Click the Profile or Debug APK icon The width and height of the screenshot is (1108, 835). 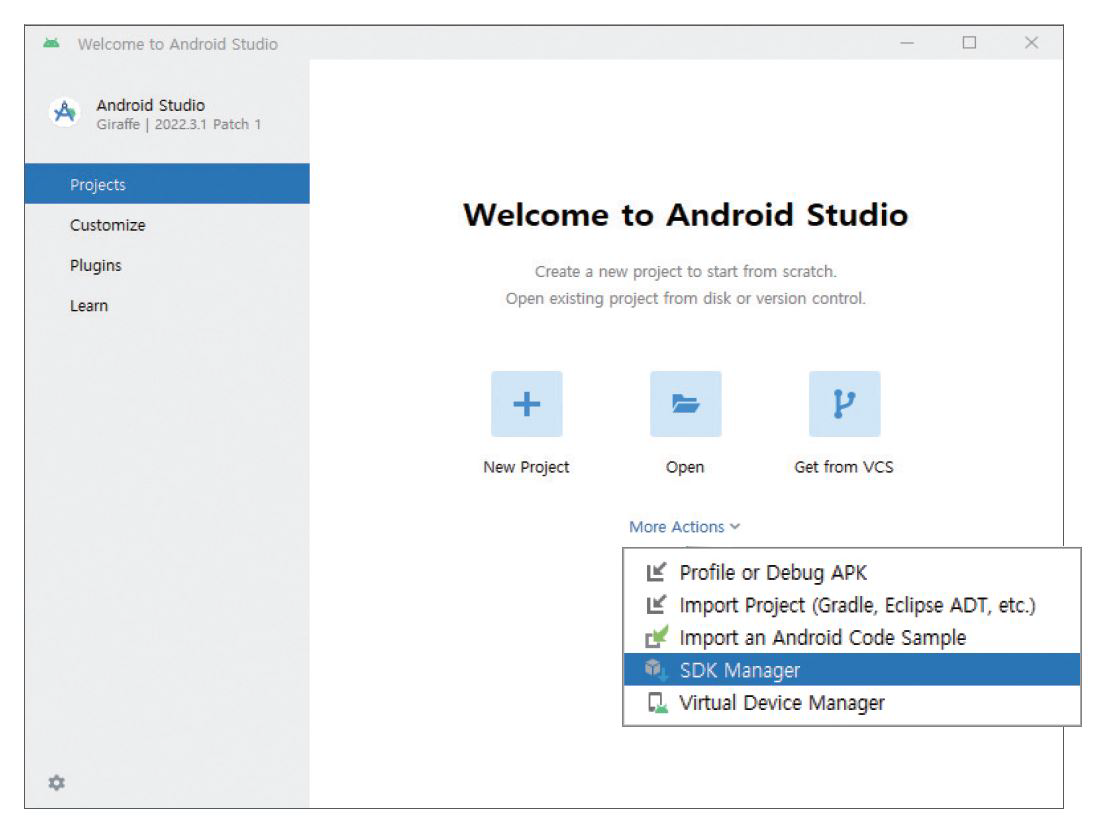click(x=656, y=572)
